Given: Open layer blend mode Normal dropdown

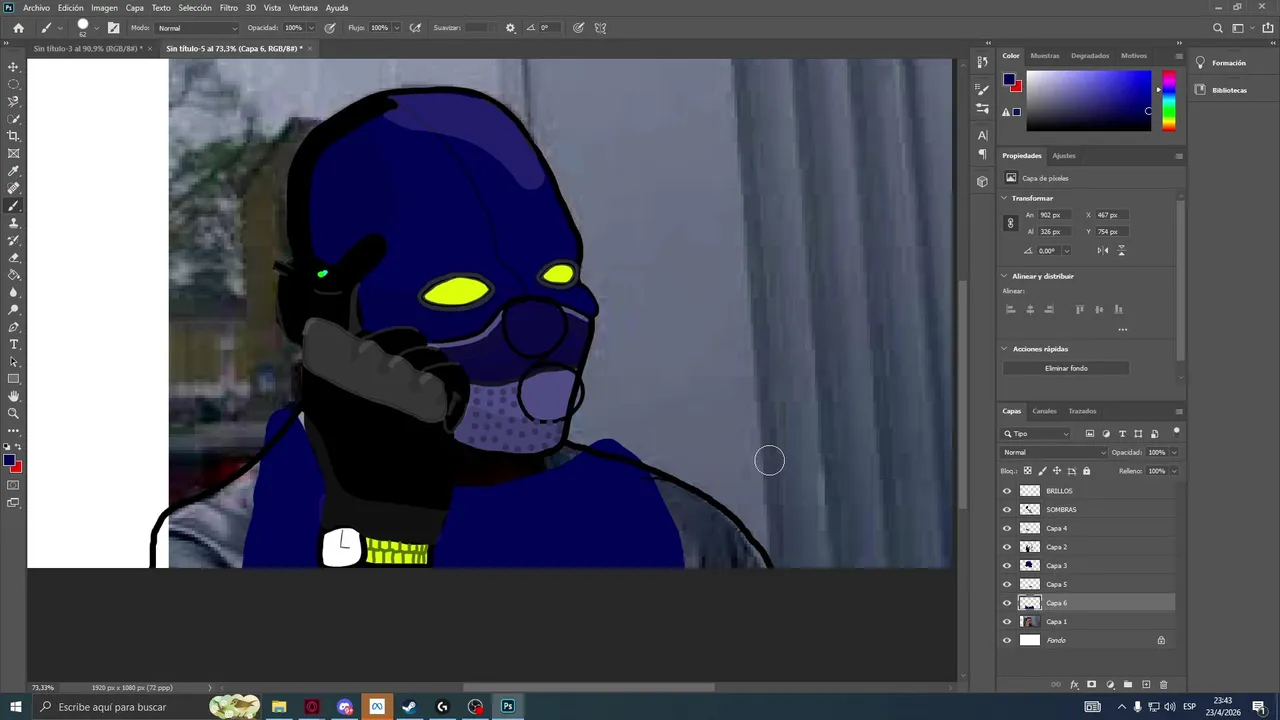Looking at the screenshot, I should pyautogui.click(x=1054, y=452).
